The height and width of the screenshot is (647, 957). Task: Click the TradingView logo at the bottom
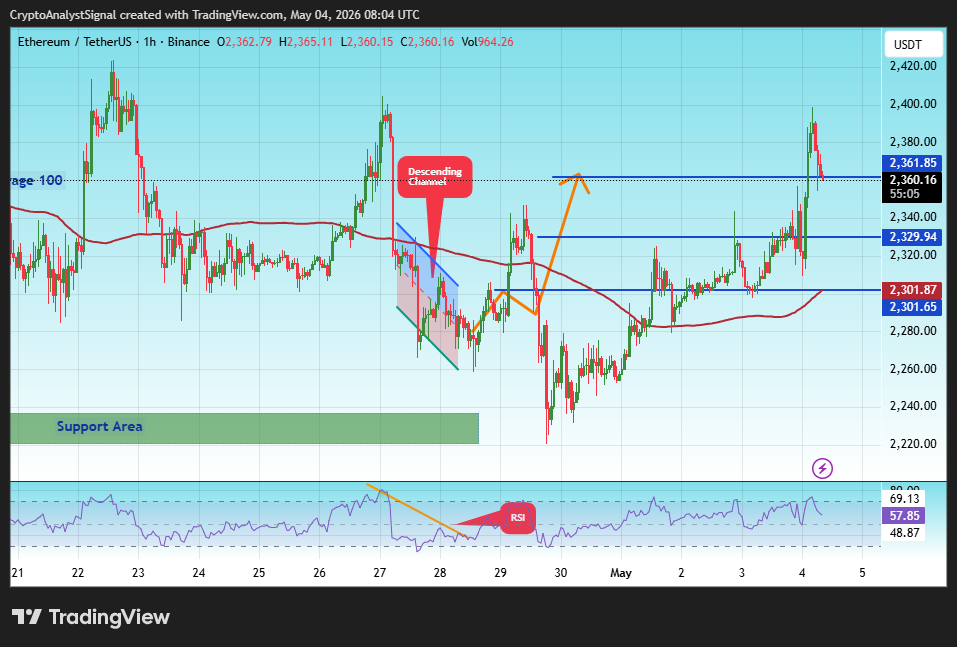coord(91,617)
